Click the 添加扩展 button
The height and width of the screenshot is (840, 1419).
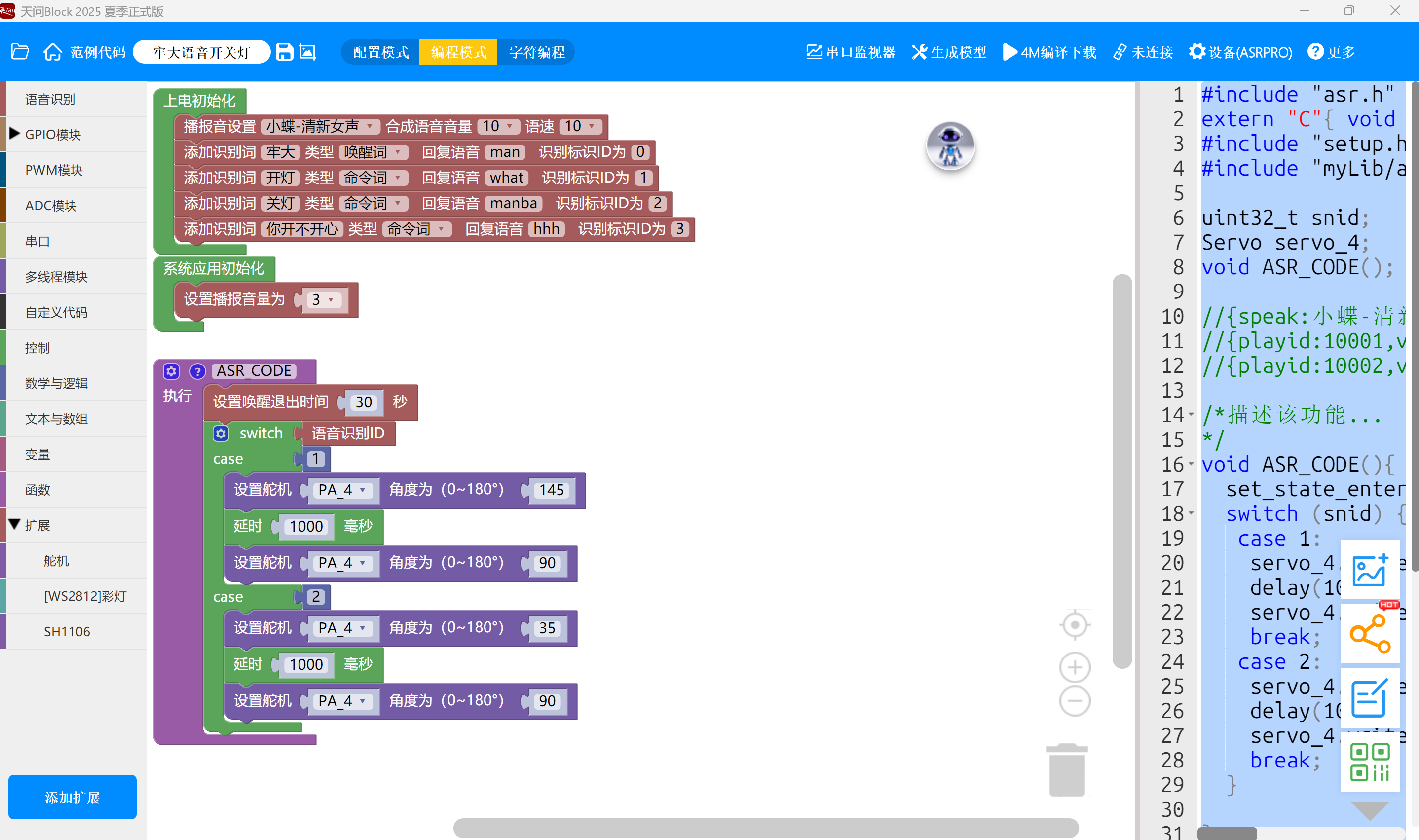73,797
